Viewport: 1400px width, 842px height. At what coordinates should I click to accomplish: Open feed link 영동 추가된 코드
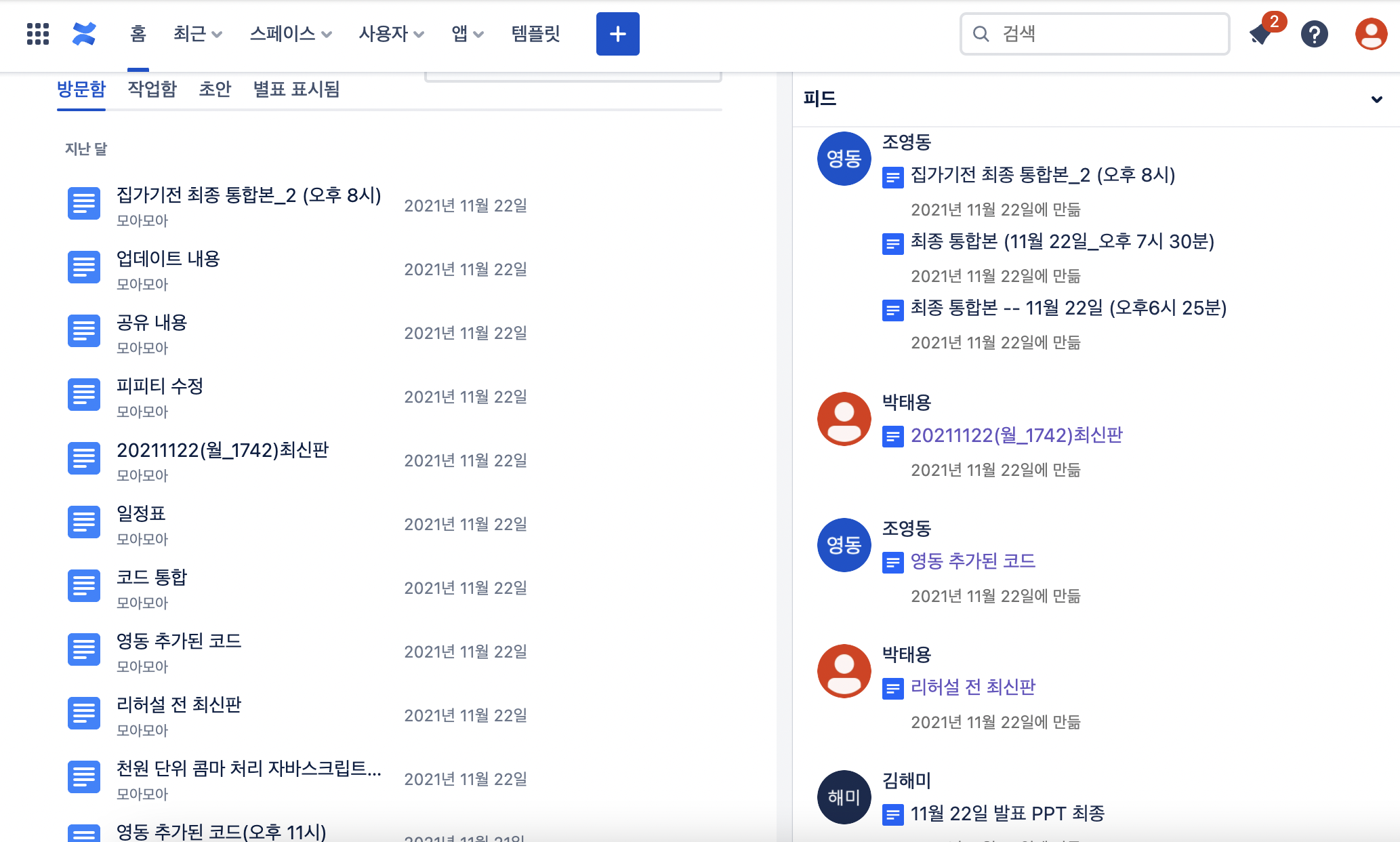[x=973, y=561]
